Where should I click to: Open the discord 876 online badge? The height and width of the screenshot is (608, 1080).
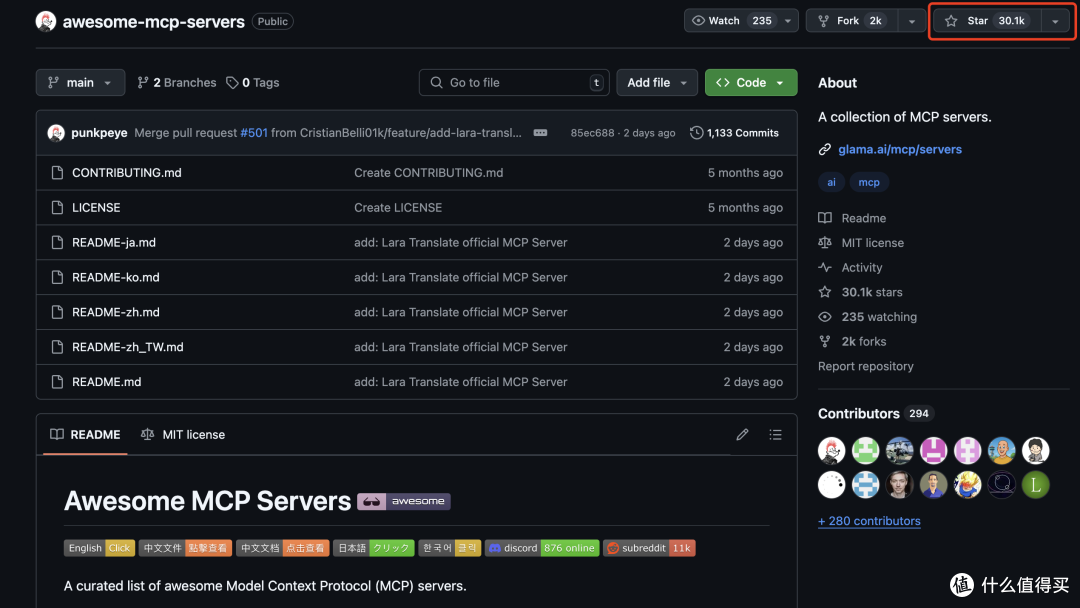(542, 548)
